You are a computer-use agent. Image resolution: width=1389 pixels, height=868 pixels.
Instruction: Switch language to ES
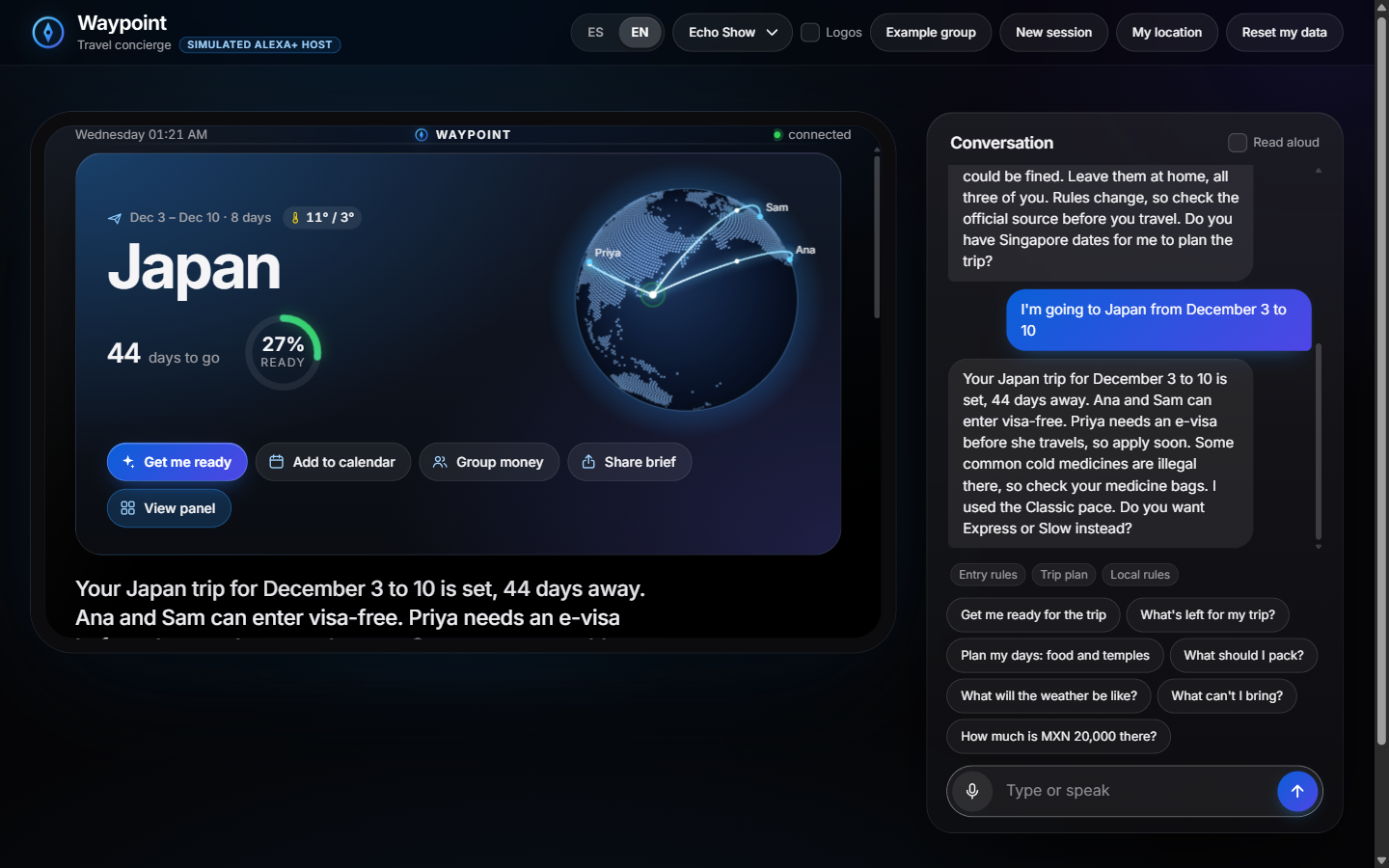(x=595, y=32)
